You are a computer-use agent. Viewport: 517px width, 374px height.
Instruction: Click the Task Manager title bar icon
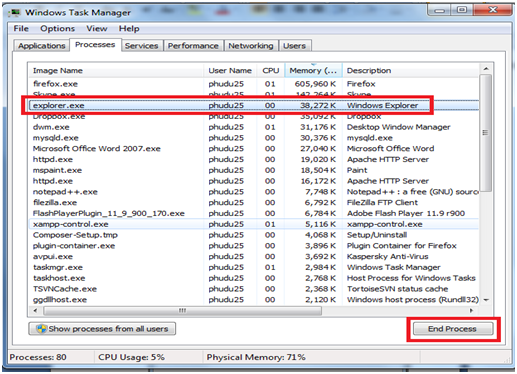tap(14, 13)
